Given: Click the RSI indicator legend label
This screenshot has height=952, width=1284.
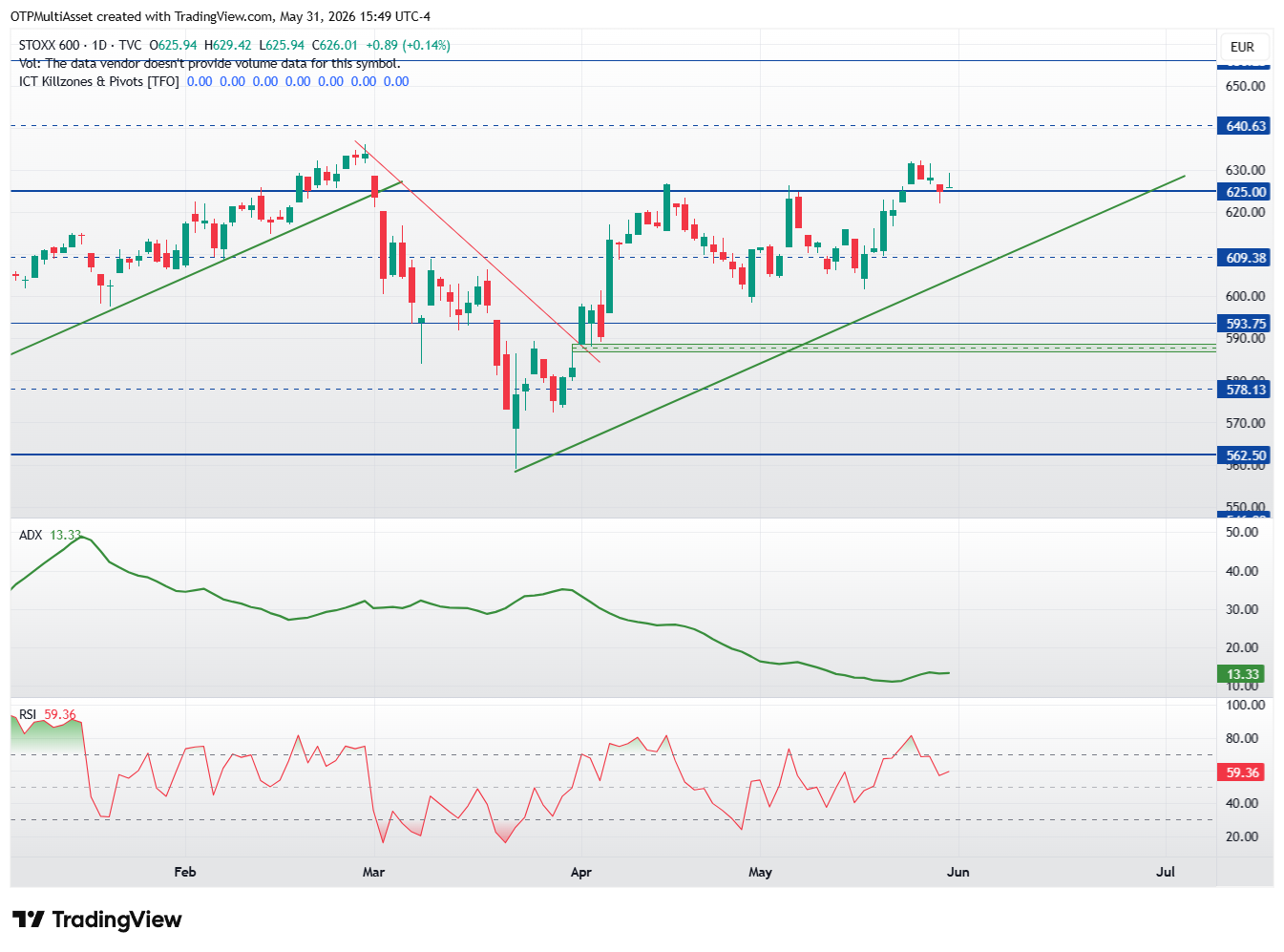Looking at the screenshot, I should pyautogui.click(x=28, y=714).
